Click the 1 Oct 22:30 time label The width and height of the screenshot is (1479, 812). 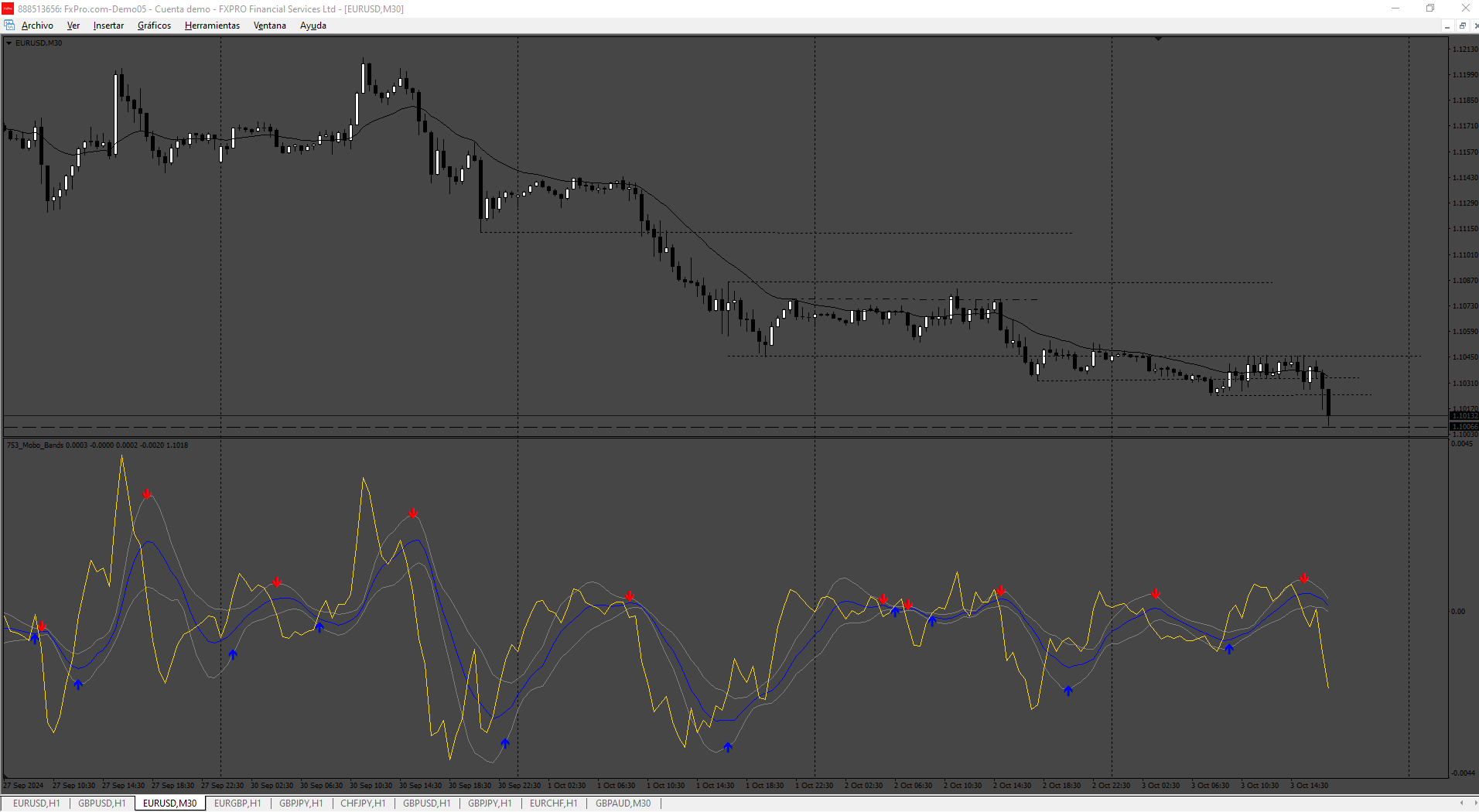(814, 786)
